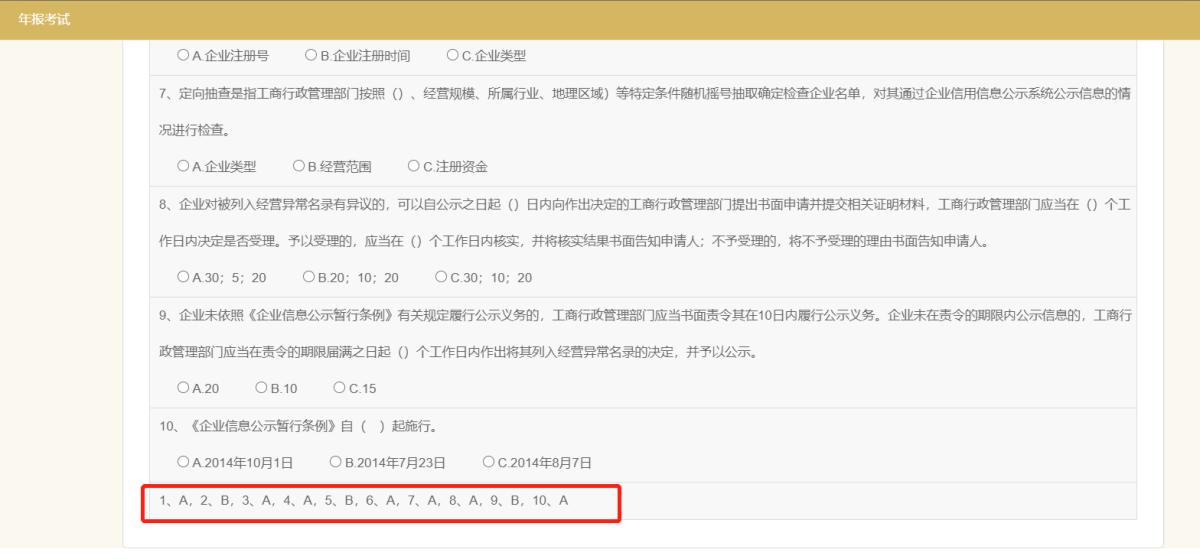The height and width of the screenshot is (559, 1200).
Task: Select option C.企业类型 in the top row
Action: tap(453, 56)
